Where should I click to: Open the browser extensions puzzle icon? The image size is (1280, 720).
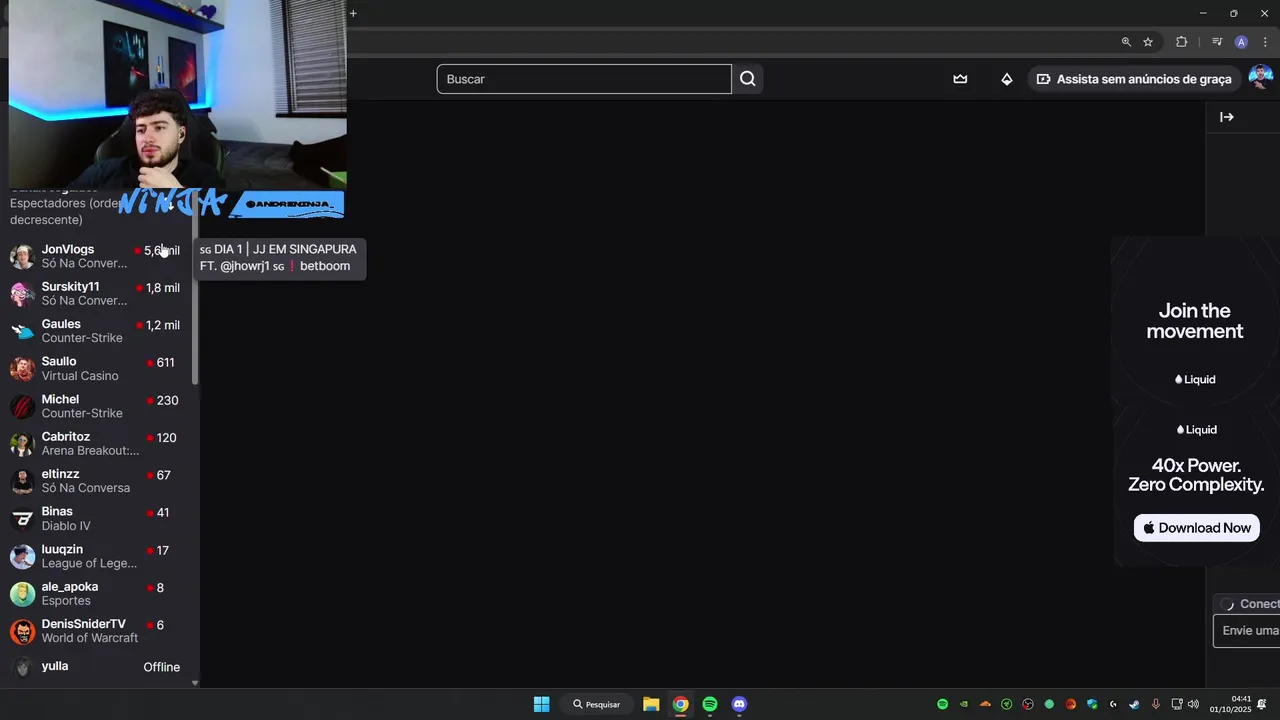coord(1181,42)
